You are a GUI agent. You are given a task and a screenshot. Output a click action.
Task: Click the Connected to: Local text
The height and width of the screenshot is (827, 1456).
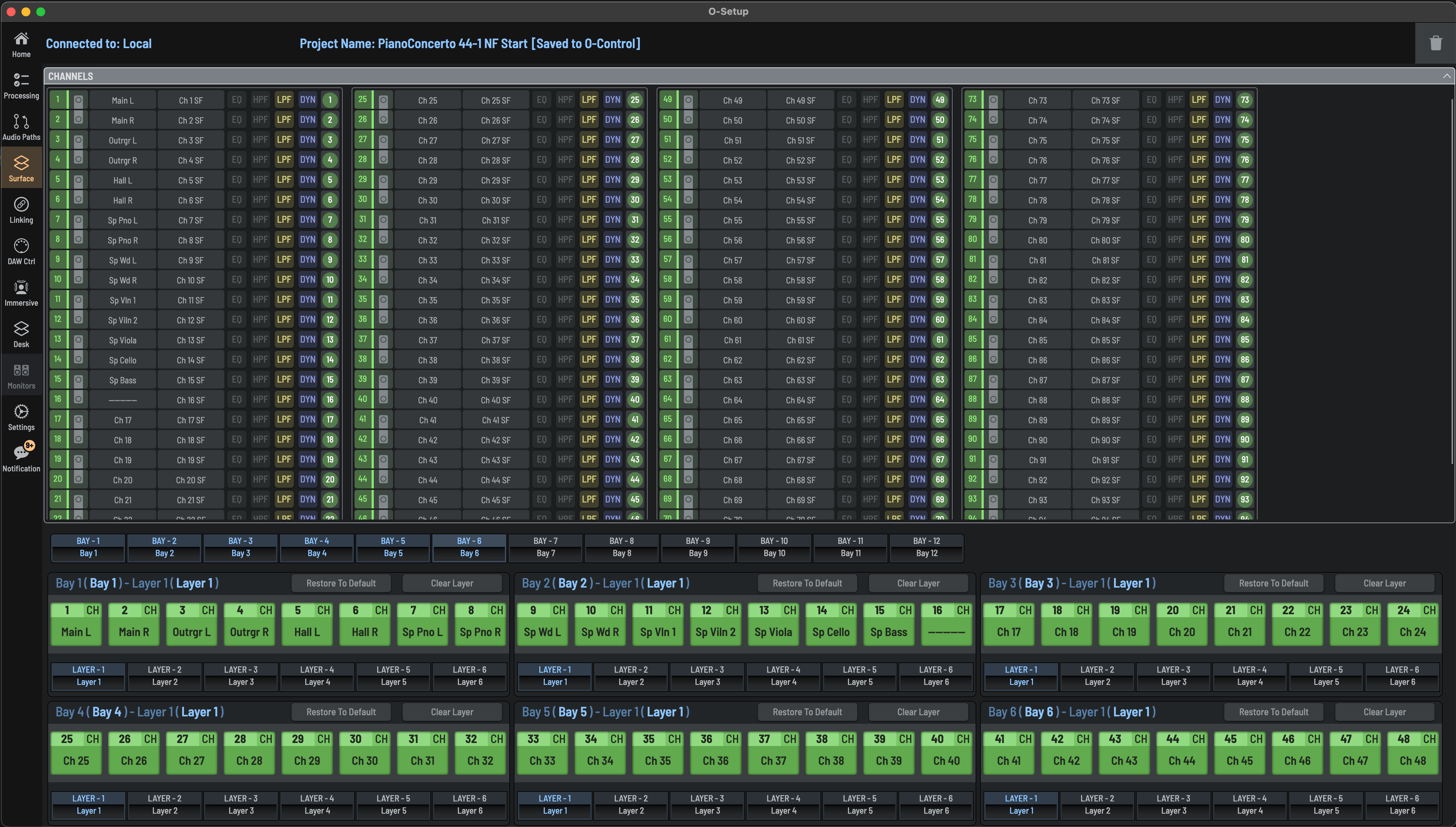(99, 44)
